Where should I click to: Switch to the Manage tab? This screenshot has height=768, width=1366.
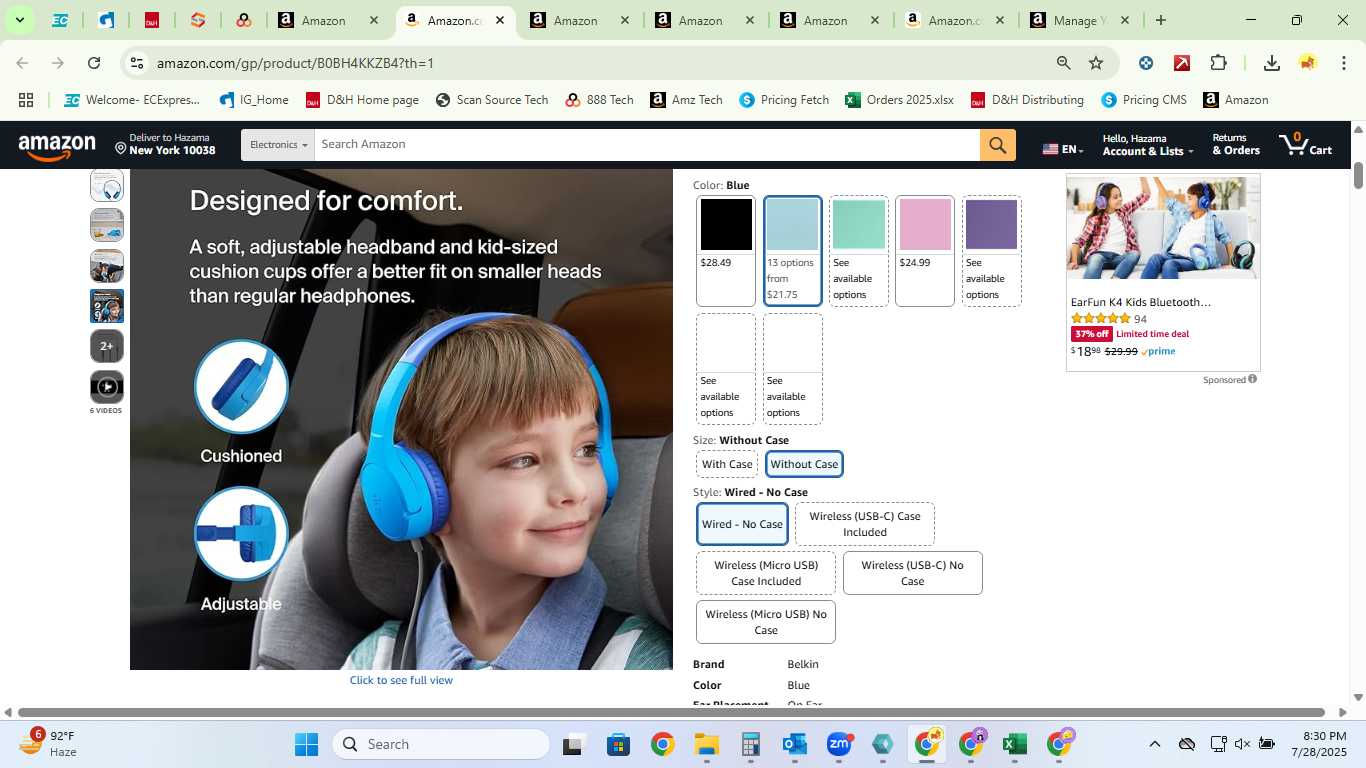click(1080, 20)
